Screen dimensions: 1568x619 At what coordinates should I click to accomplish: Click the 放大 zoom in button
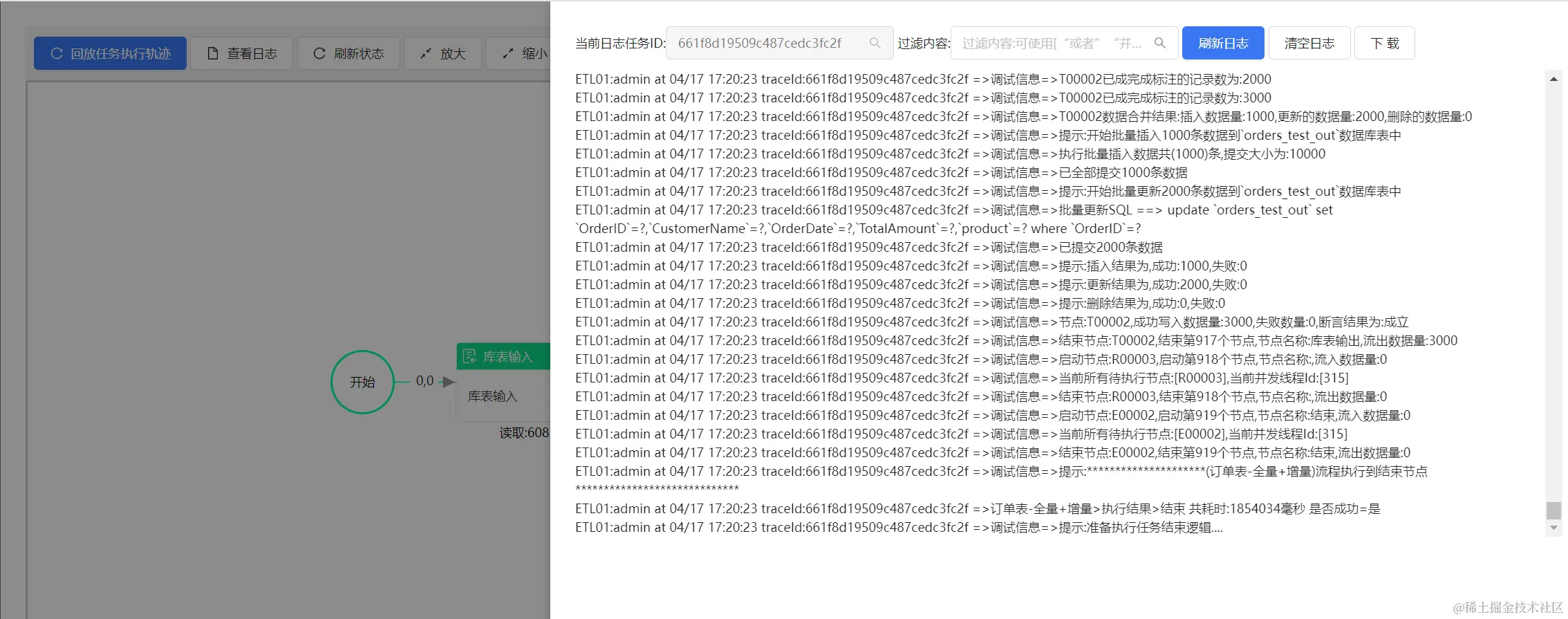(442, 53)
